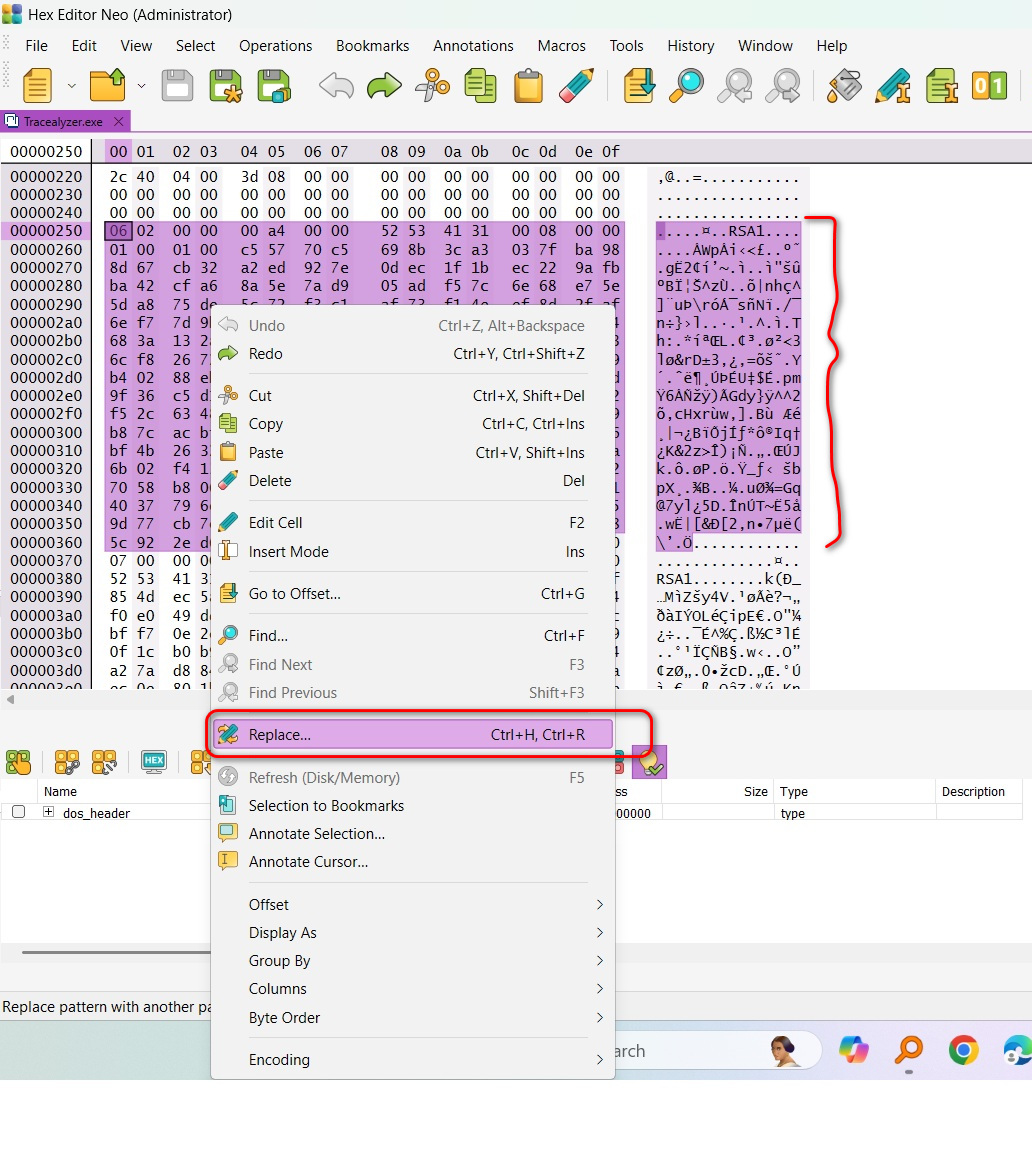Choose Go to Offset... in context menu
The height and width of the screenshot is (1169, 1032).
click(413, 593)
